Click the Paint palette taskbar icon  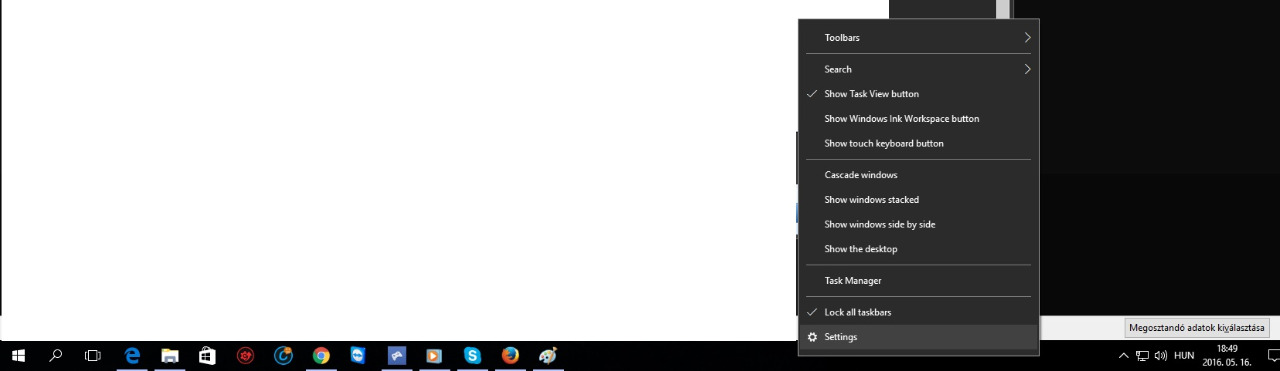tap(548, 355)
